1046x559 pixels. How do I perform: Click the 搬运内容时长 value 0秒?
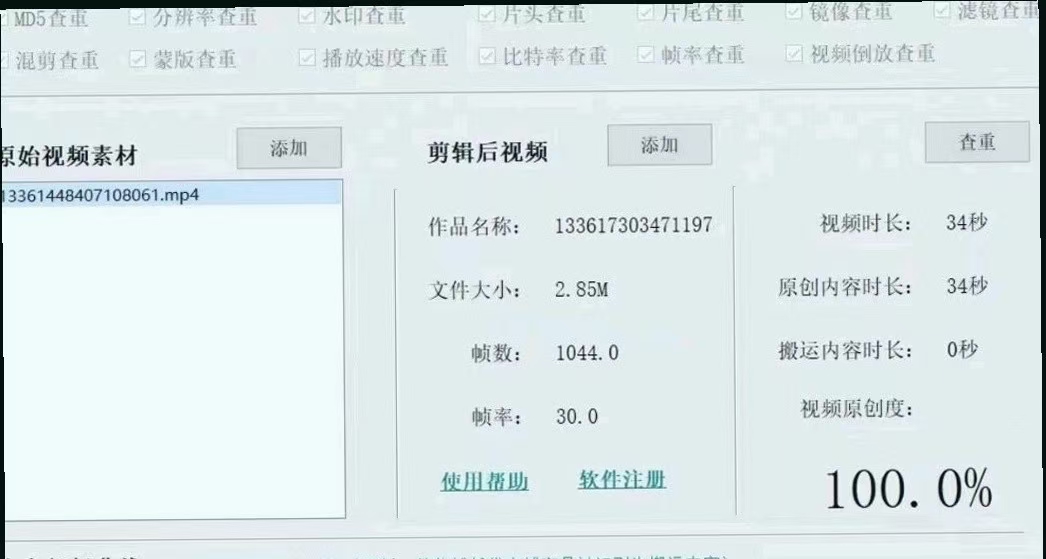tap(962, 350)
